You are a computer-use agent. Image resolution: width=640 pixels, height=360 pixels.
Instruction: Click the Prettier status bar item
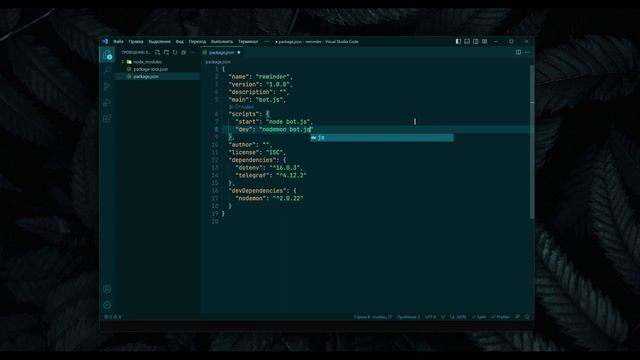pyautogui.click(x=500, y=317)
